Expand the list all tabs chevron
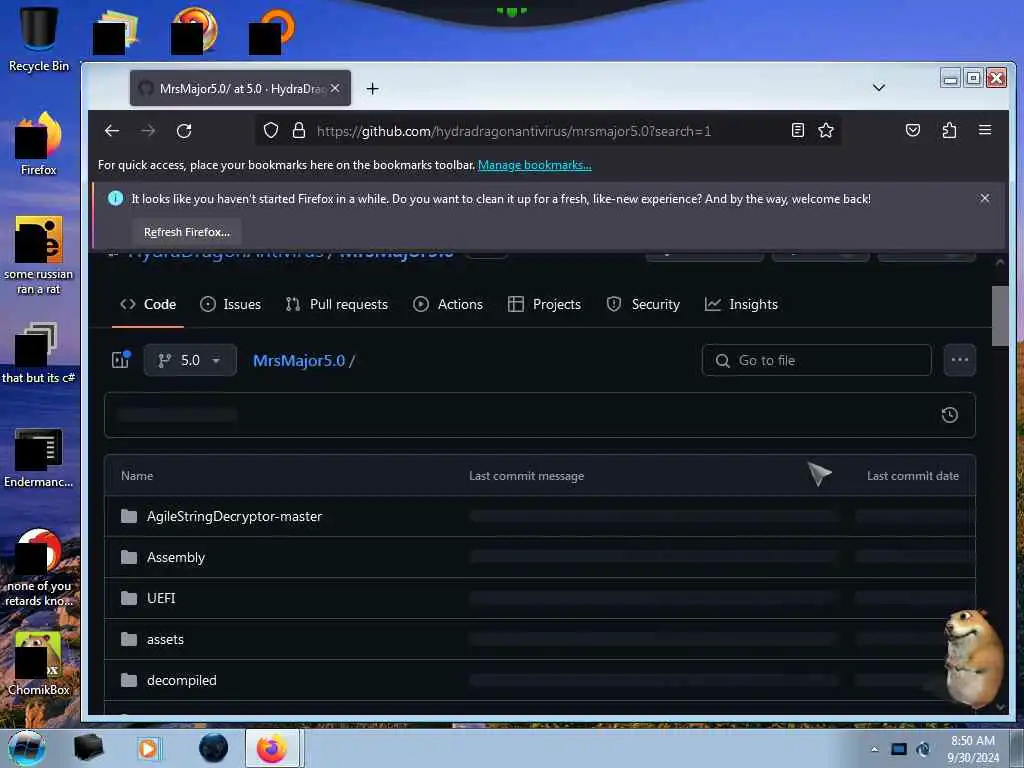 (x=878, y=88)
